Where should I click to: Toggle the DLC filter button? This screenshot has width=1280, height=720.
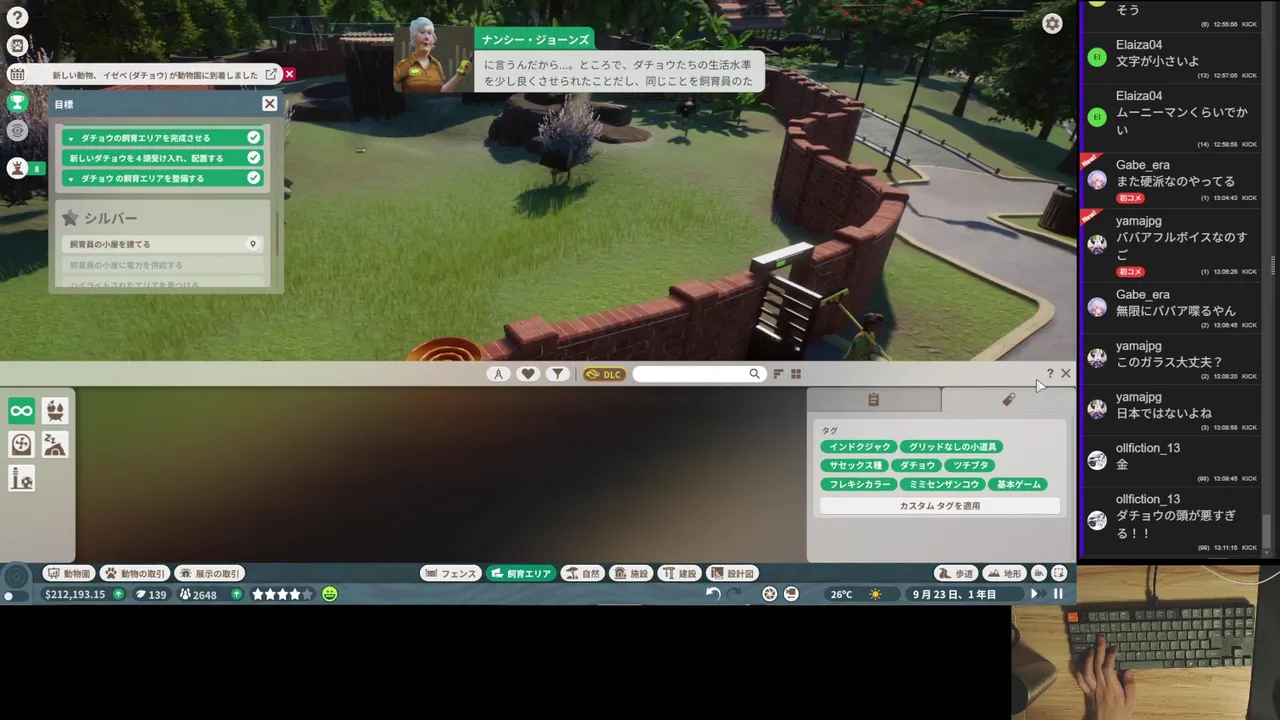tap(604, 374)
